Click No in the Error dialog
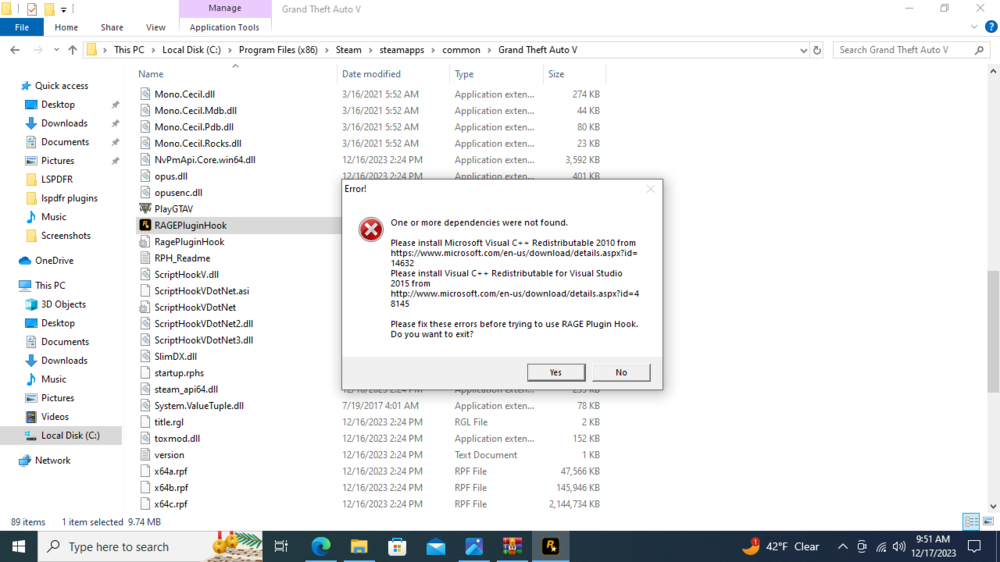This screenshot has width=1000, height=562. 621,373
